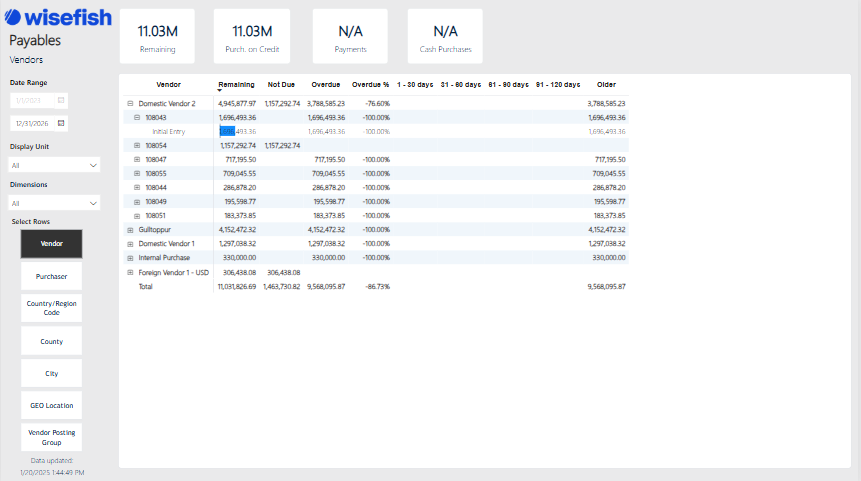Select Vendor Posting Group rows
Image resolution: width=861 pixels, height=481 pixels.
click(51, 436)
